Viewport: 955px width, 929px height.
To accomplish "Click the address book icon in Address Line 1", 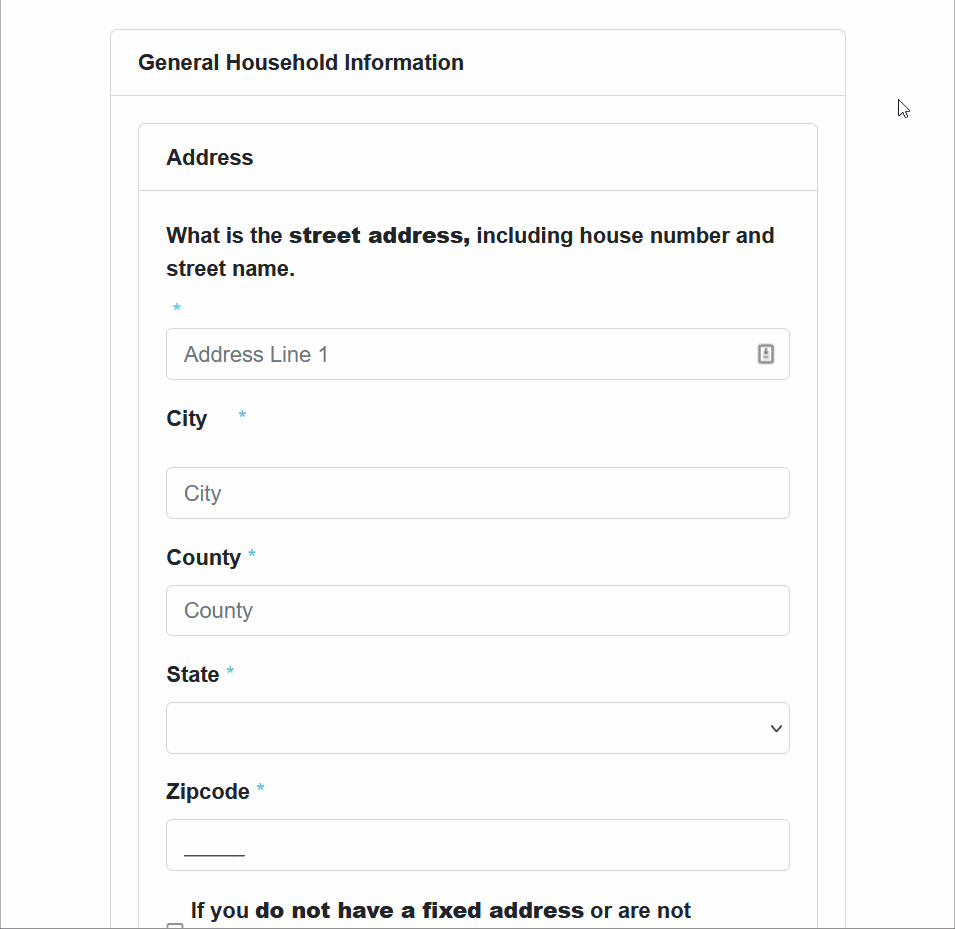I will [x=765, y=354].
